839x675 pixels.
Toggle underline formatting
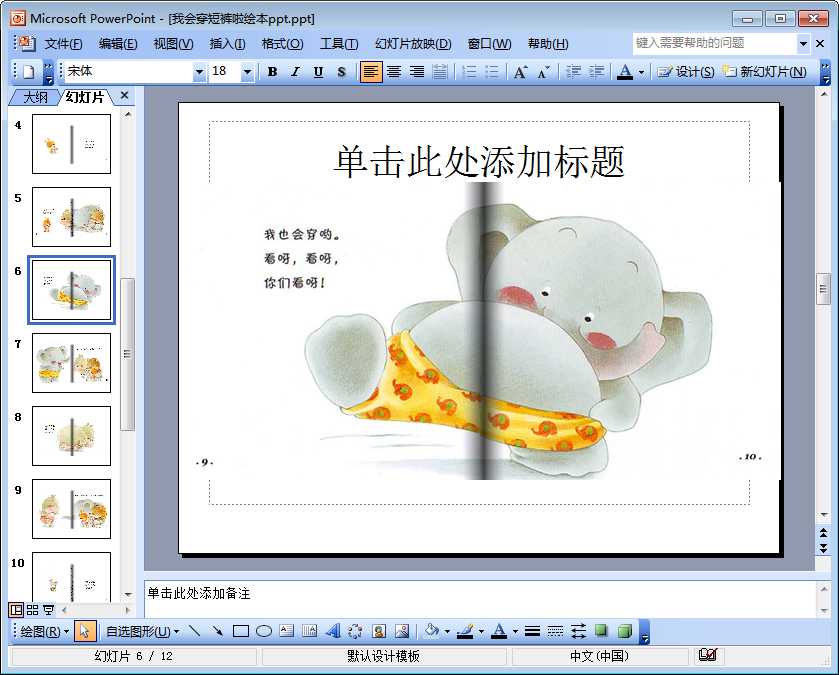(318, 72)
